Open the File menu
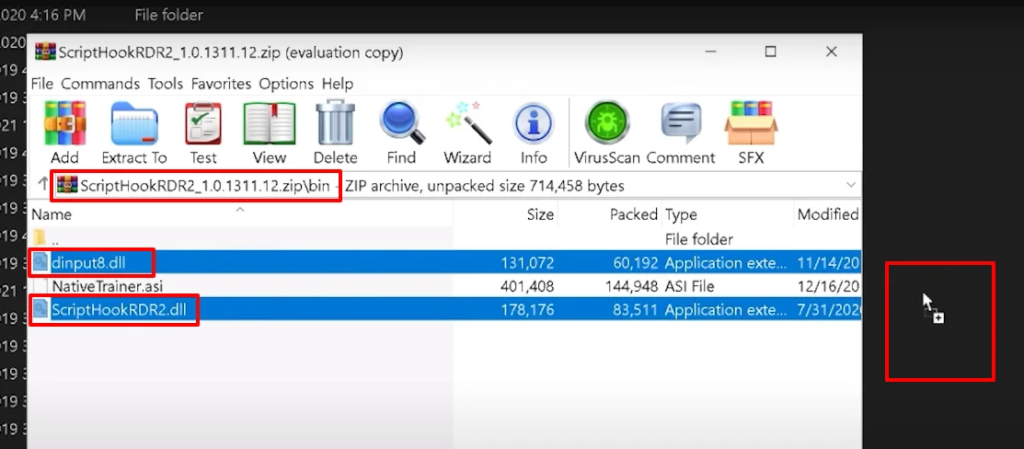Viewport: 1024px width, 449px height. pyautogui.click(x=42, y=84)
